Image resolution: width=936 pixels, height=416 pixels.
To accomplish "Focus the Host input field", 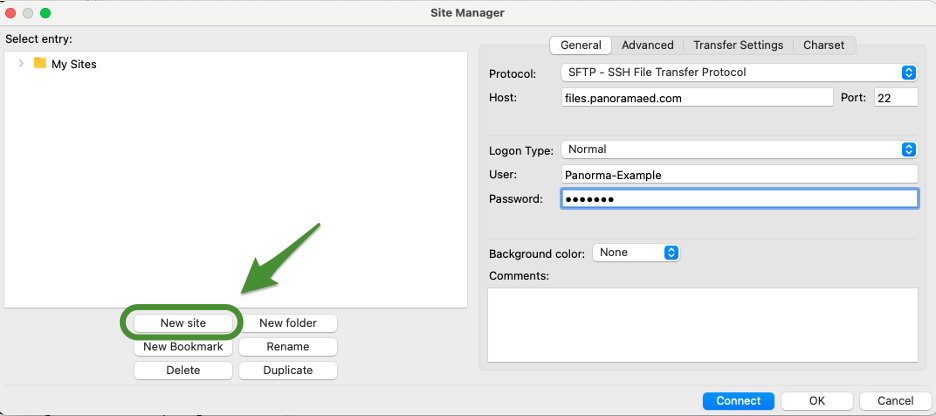I will pos(697,98).
